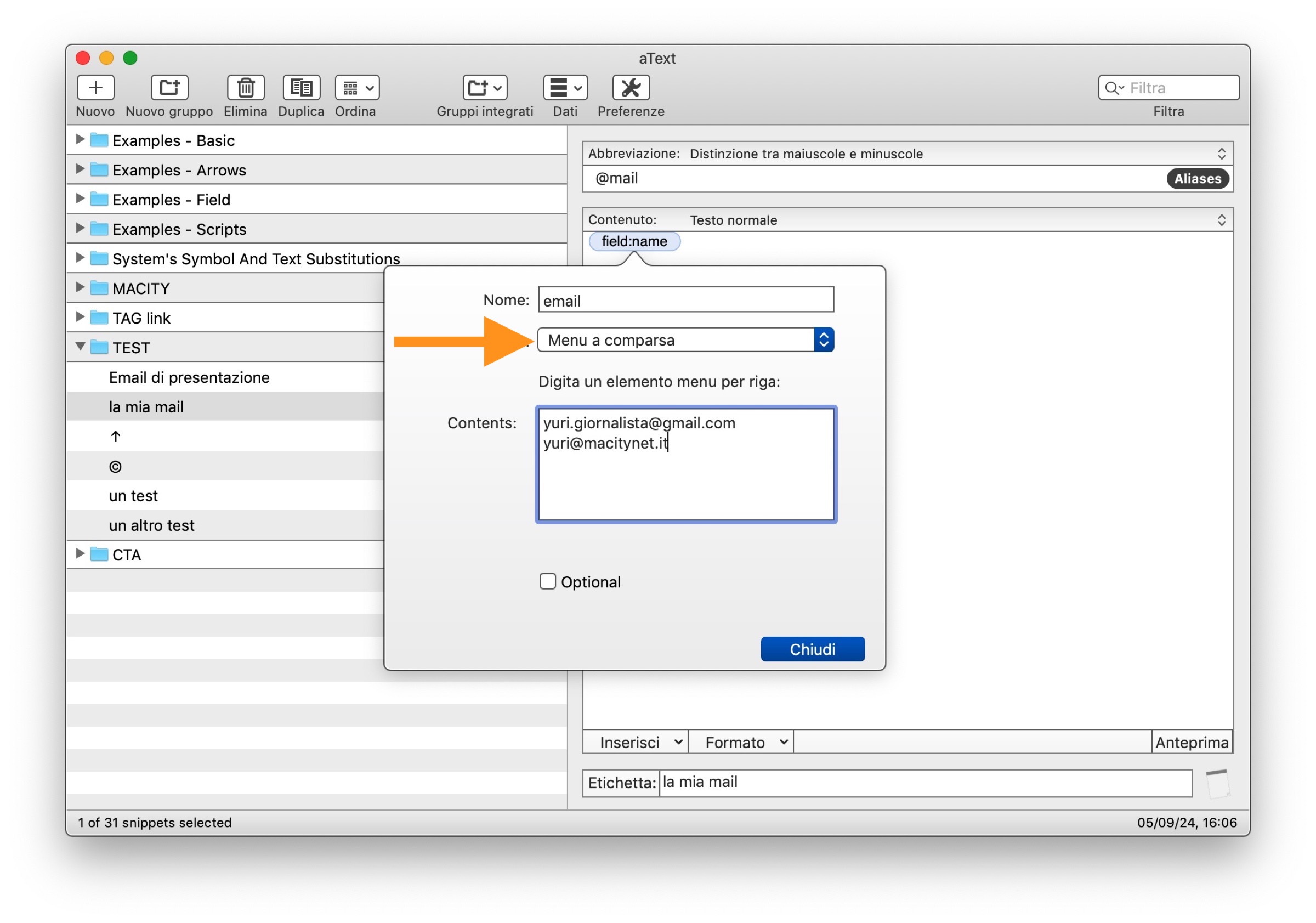Viewport: 1316px width, 923px height.
Task: Click the Elimina trash icon
Action: [245, 88]
